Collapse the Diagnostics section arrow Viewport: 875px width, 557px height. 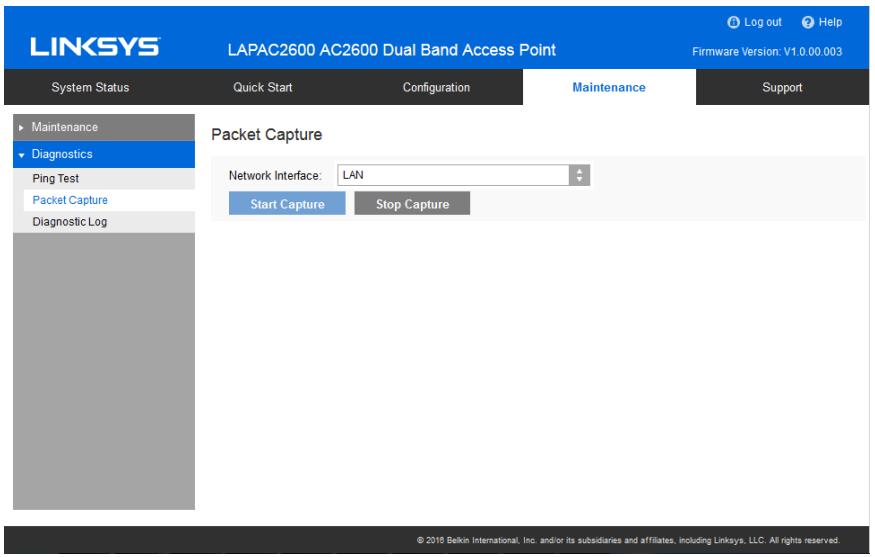pyautogui.click(x=21, y=155)
